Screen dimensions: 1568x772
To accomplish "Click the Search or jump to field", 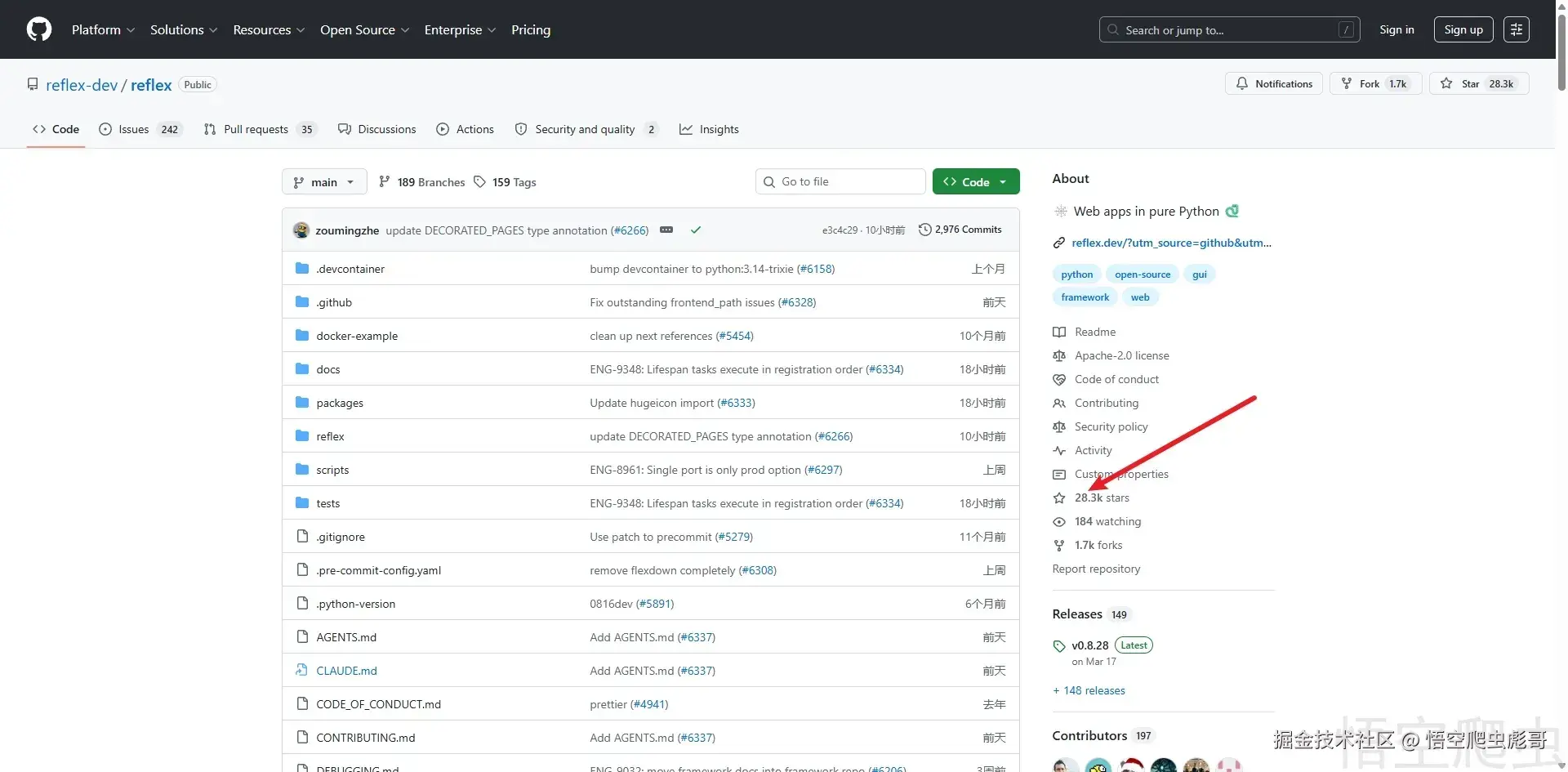I will click(x=1229, y=29).
